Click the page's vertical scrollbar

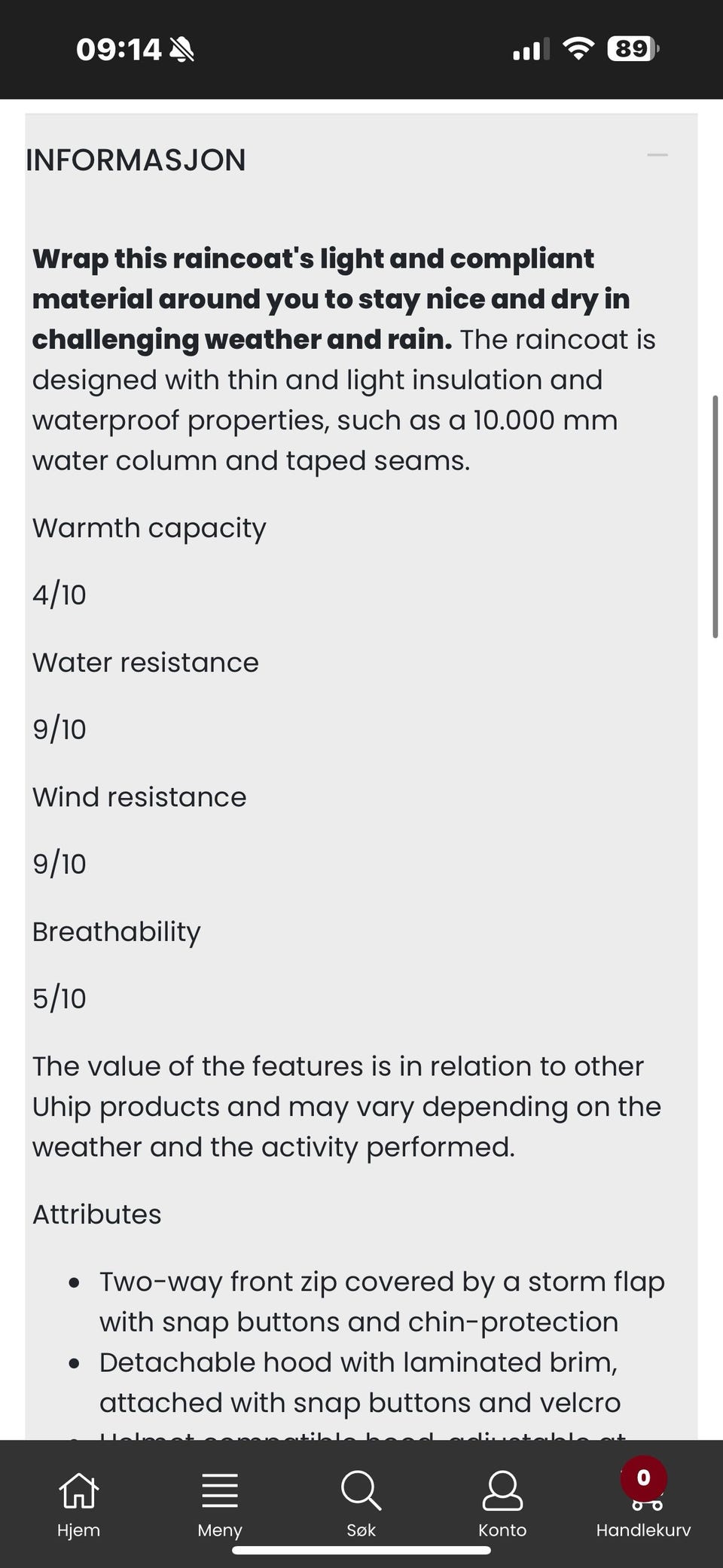715,517
